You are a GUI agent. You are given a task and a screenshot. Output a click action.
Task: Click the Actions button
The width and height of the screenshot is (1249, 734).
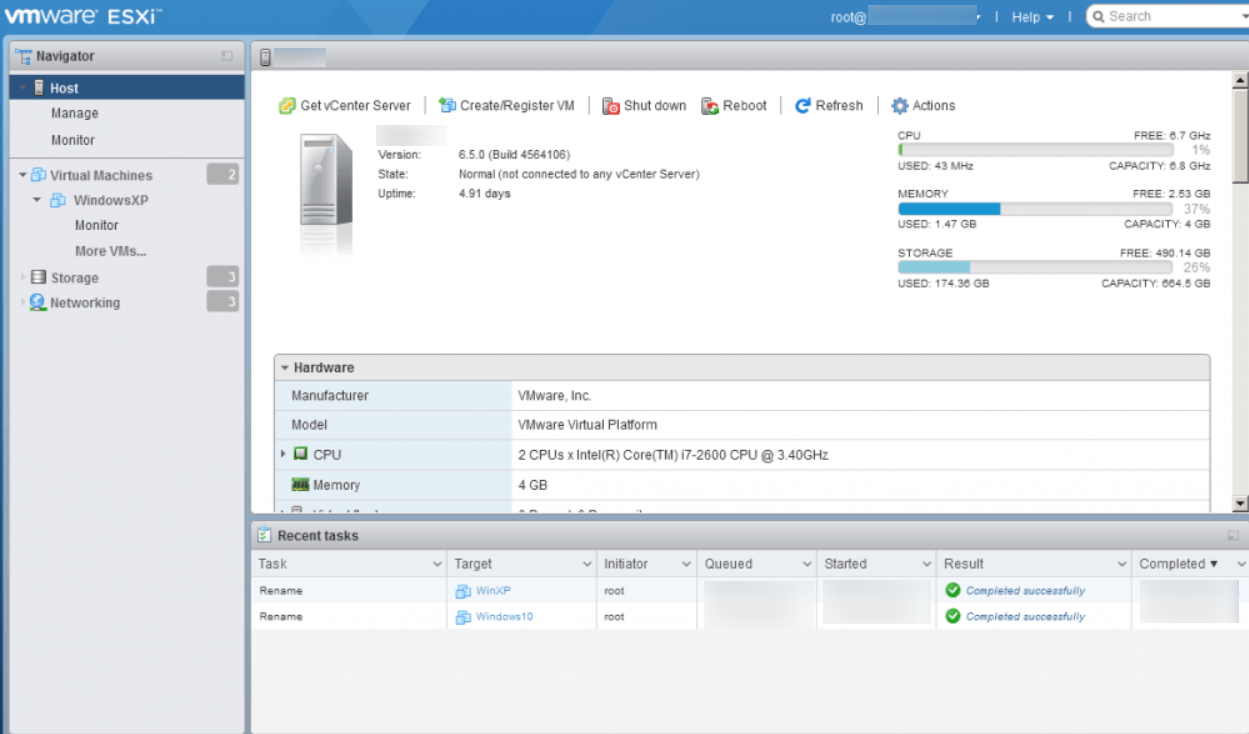click(923, 105)
